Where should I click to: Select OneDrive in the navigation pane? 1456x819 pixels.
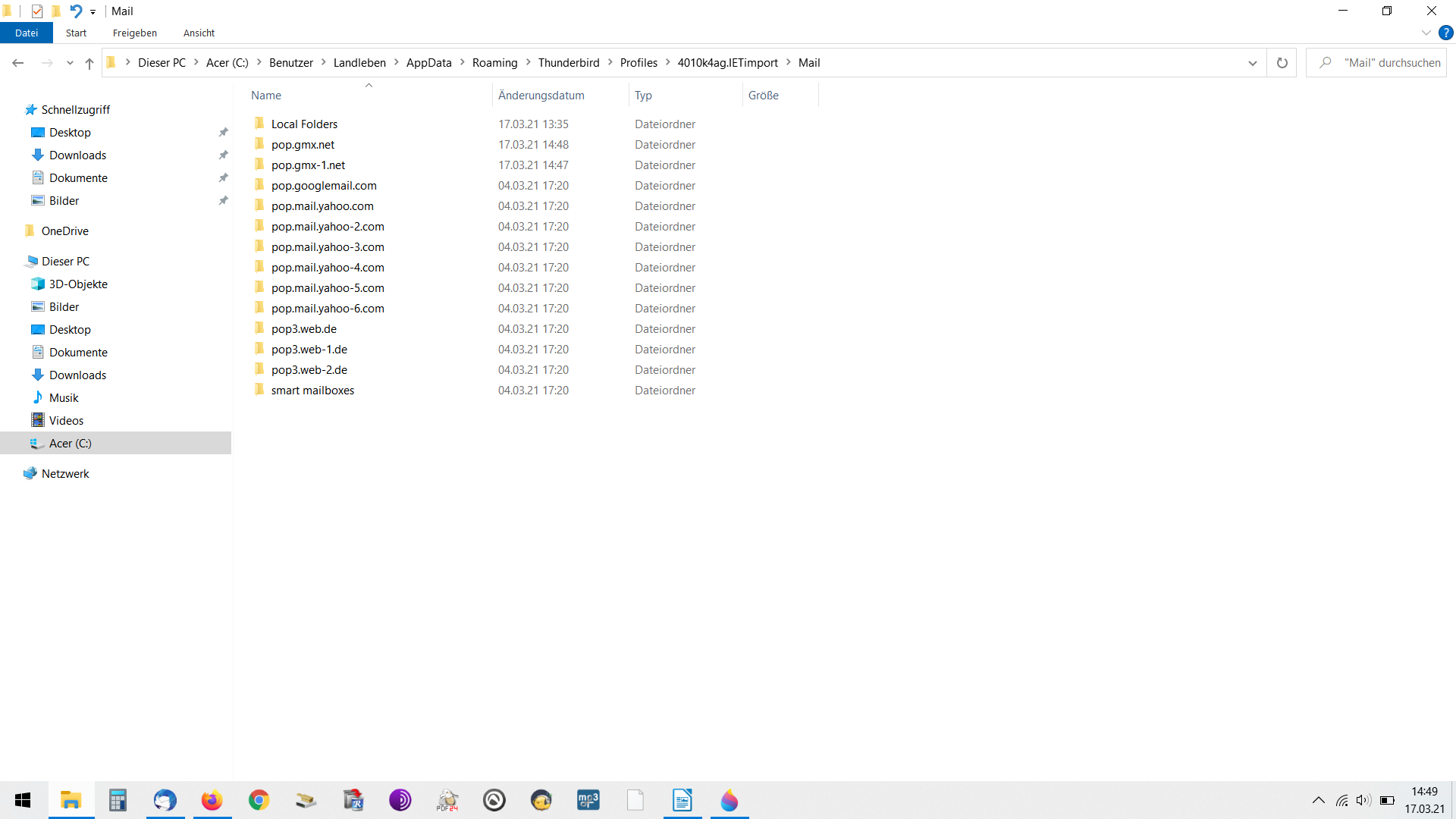[65, 231]
